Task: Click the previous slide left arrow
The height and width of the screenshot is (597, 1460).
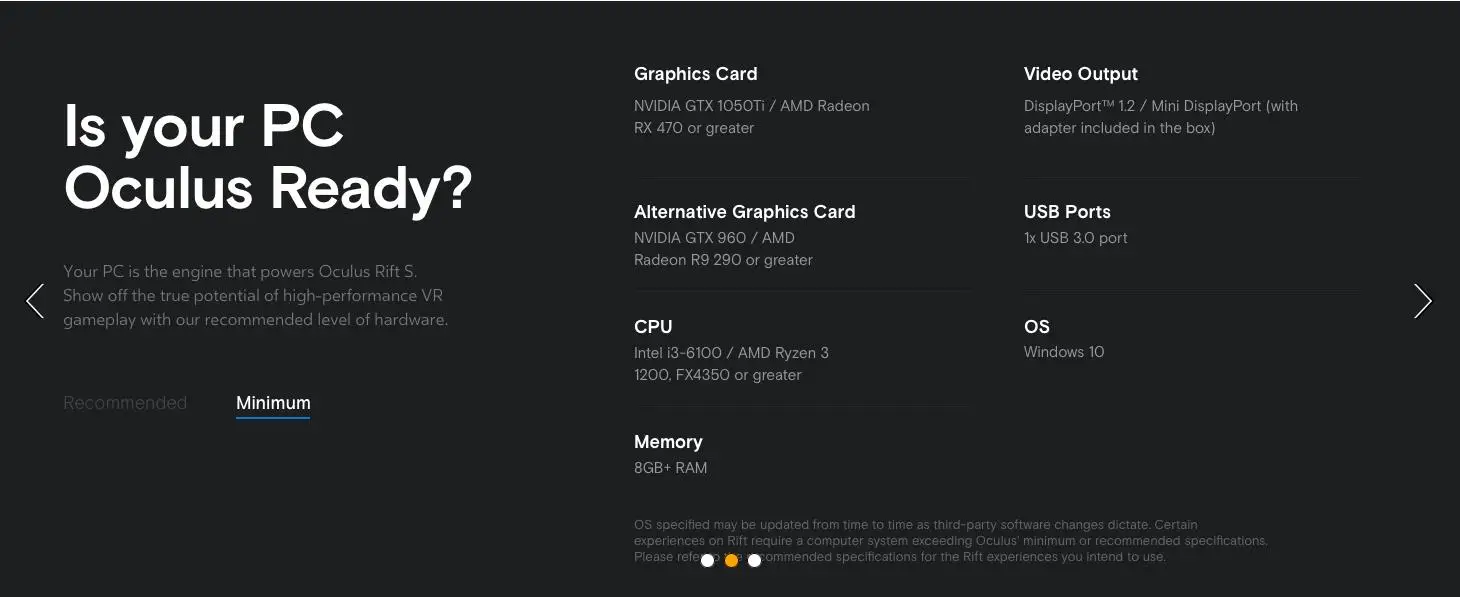Action: [35, 301]
